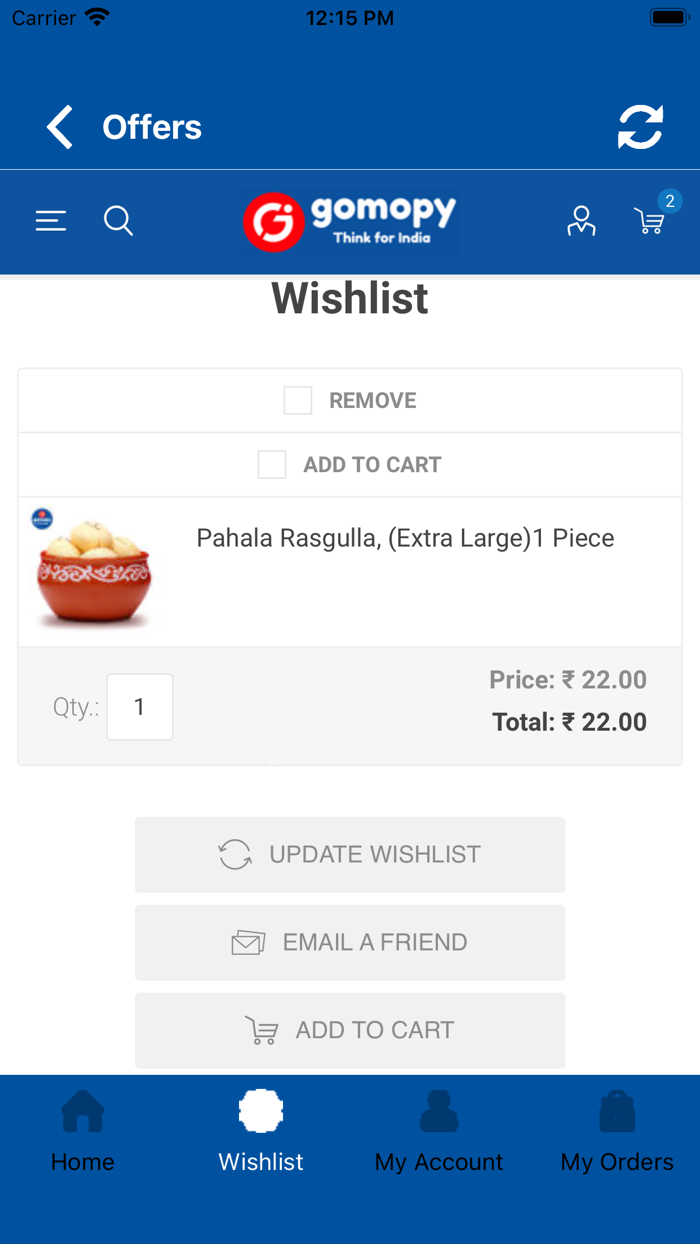Focus the Qty input field

tap(140, 707)
